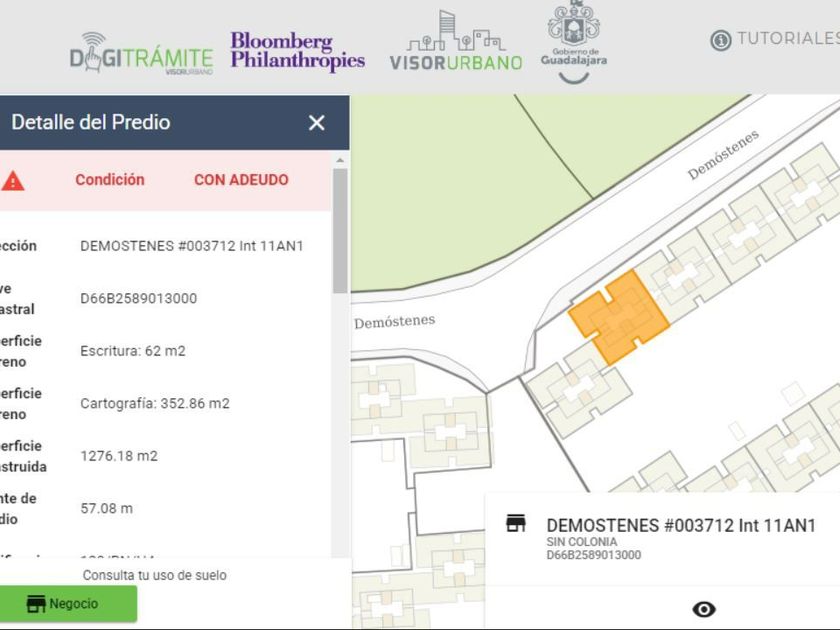Click the details panel vertical scrollbar

340,230
